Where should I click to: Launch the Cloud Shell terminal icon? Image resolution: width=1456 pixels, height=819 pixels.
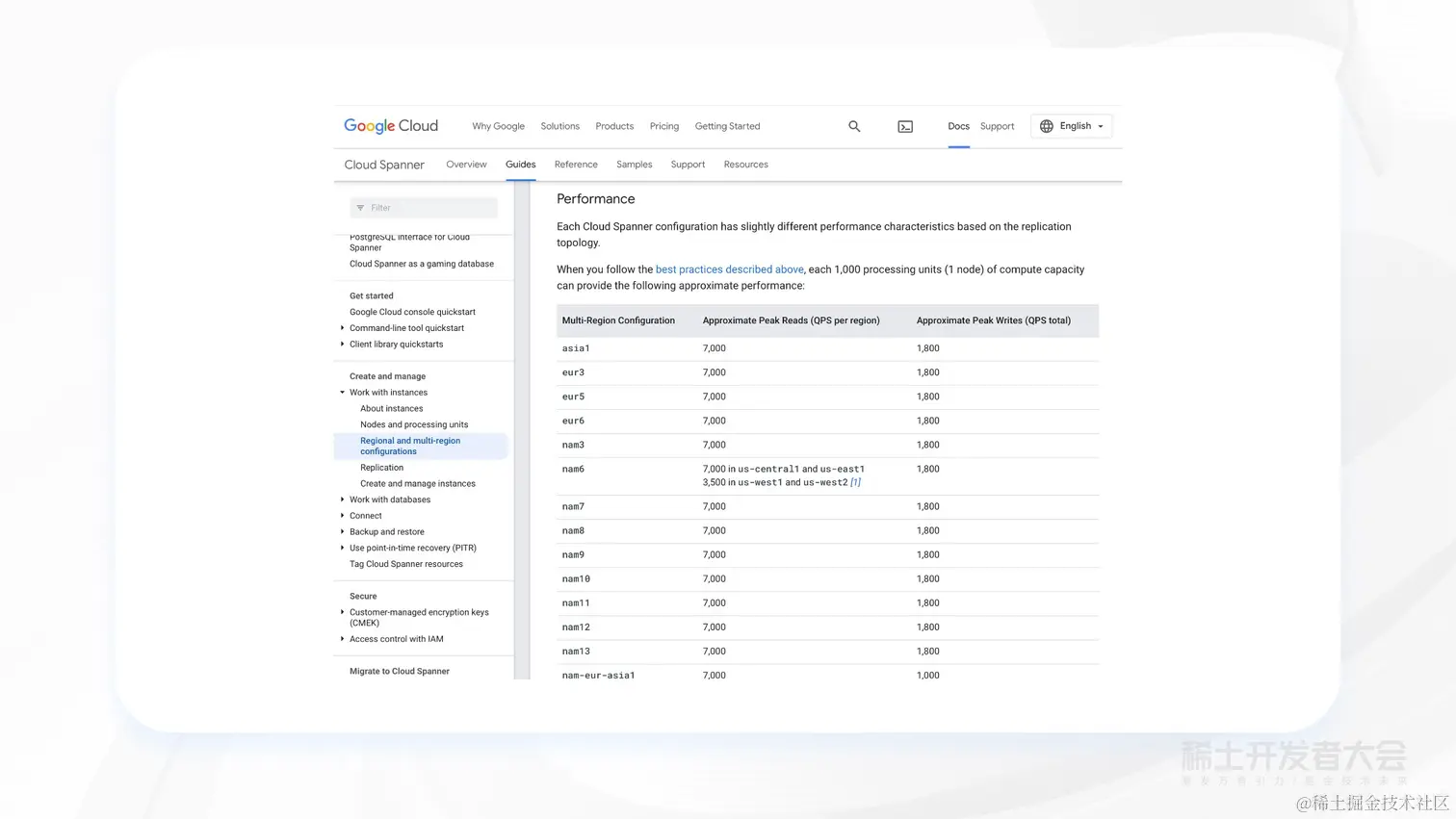pos(905,126)
